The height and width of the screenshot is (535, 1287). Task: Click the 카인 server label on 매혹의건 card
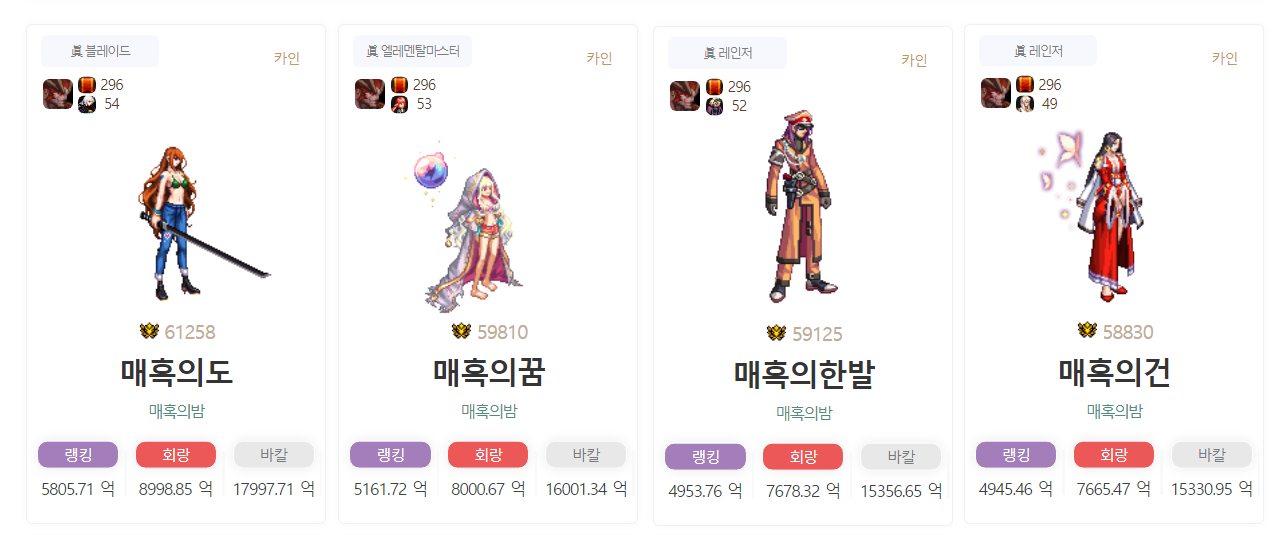click(x=1225, y=58)
